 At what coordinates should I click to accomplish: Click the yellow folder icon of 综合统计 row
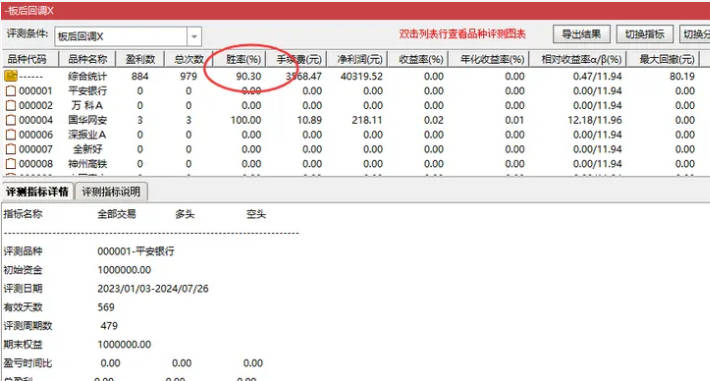10,76
